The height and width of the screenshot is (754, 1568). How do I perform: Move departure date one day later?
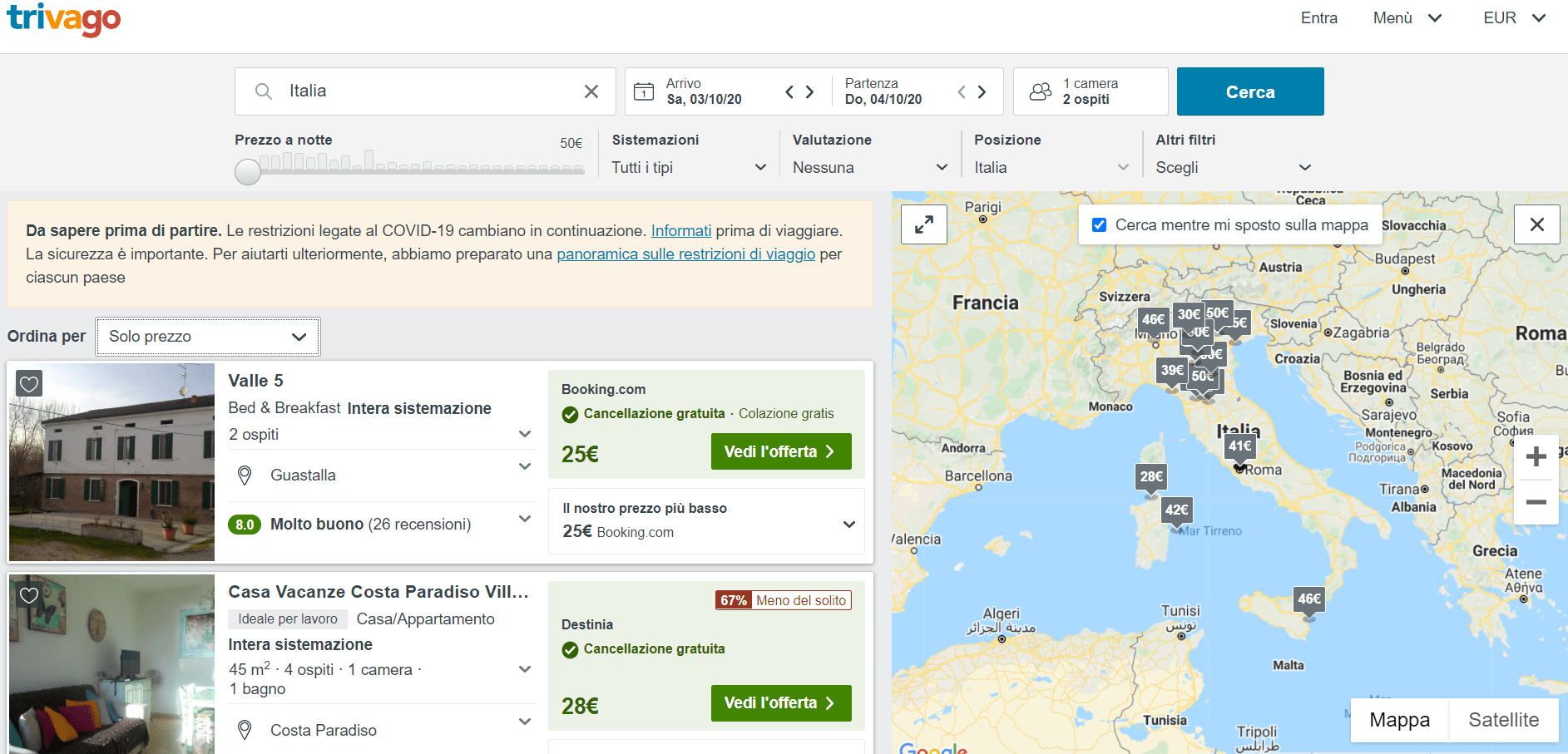pos(982,91)
